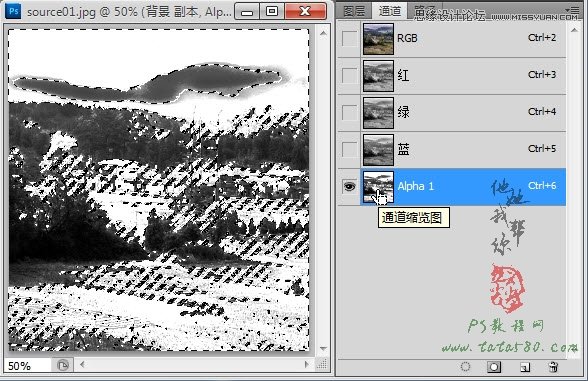Select the Blue (蓝) channel thumbnail

coord(378,150)
